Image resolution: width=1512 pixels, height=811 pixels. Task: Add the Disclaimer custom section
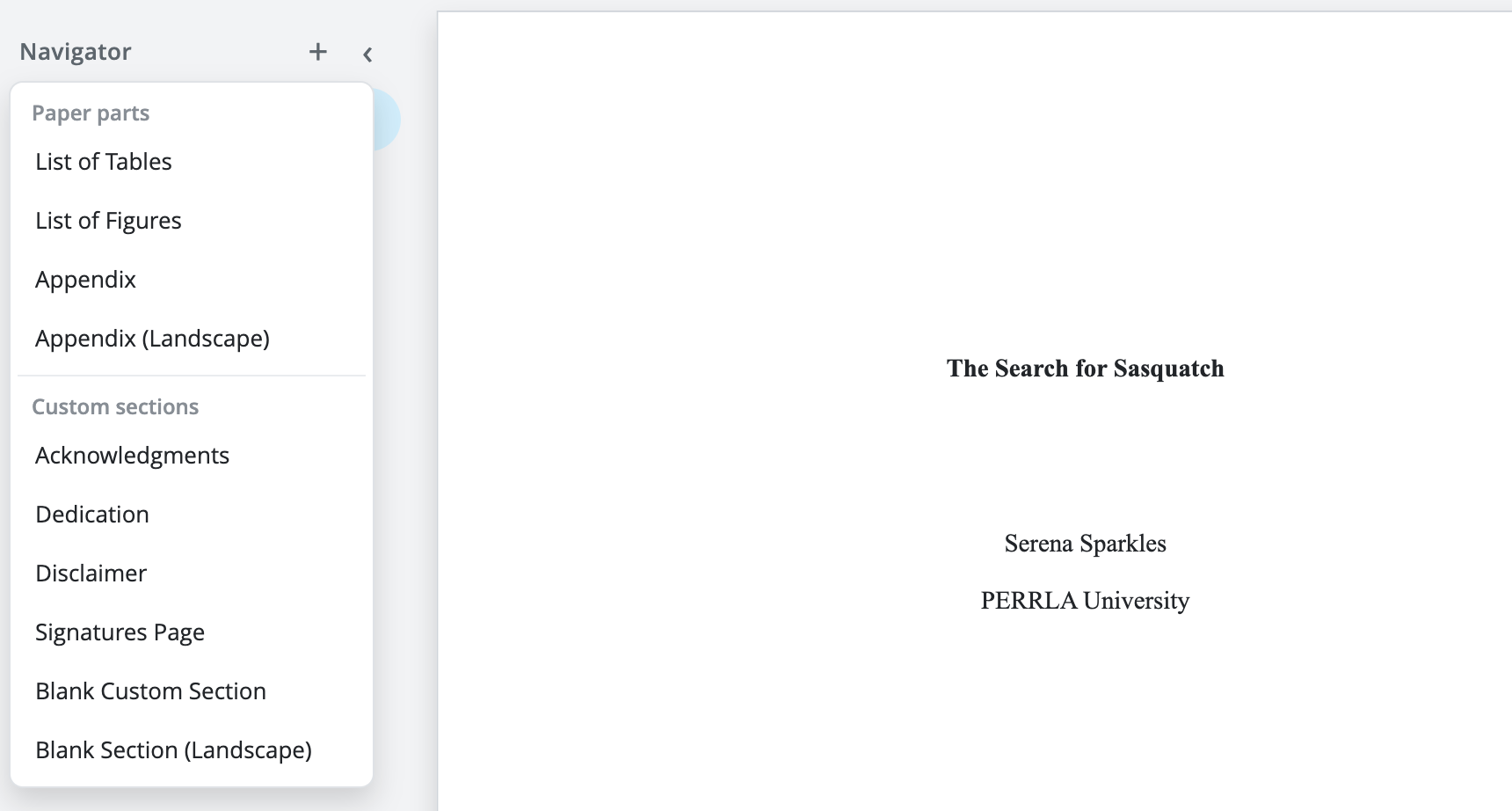coord(192,574)
